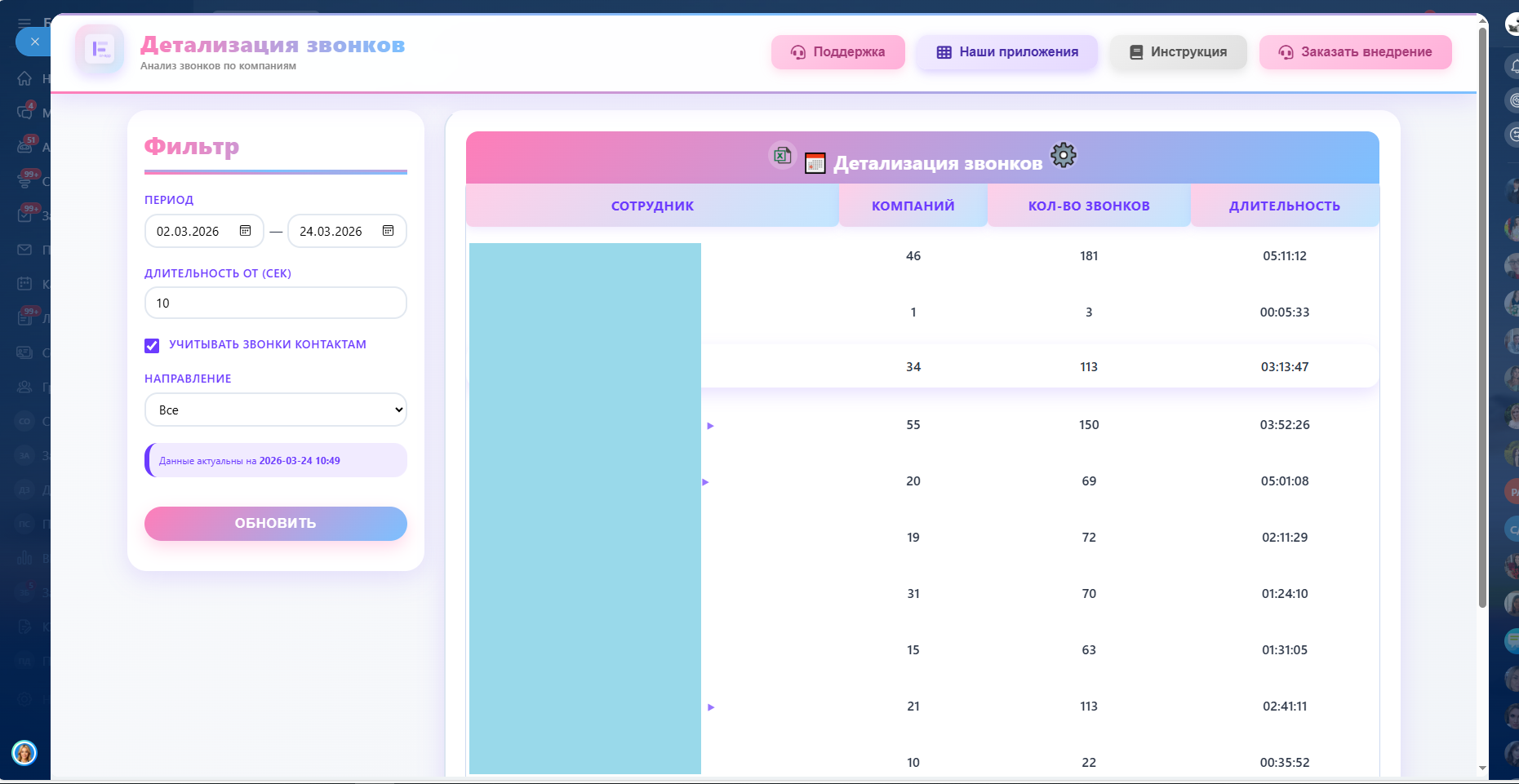
Task: Click the duration value 00:05:33
Action: click(1285, 312)
